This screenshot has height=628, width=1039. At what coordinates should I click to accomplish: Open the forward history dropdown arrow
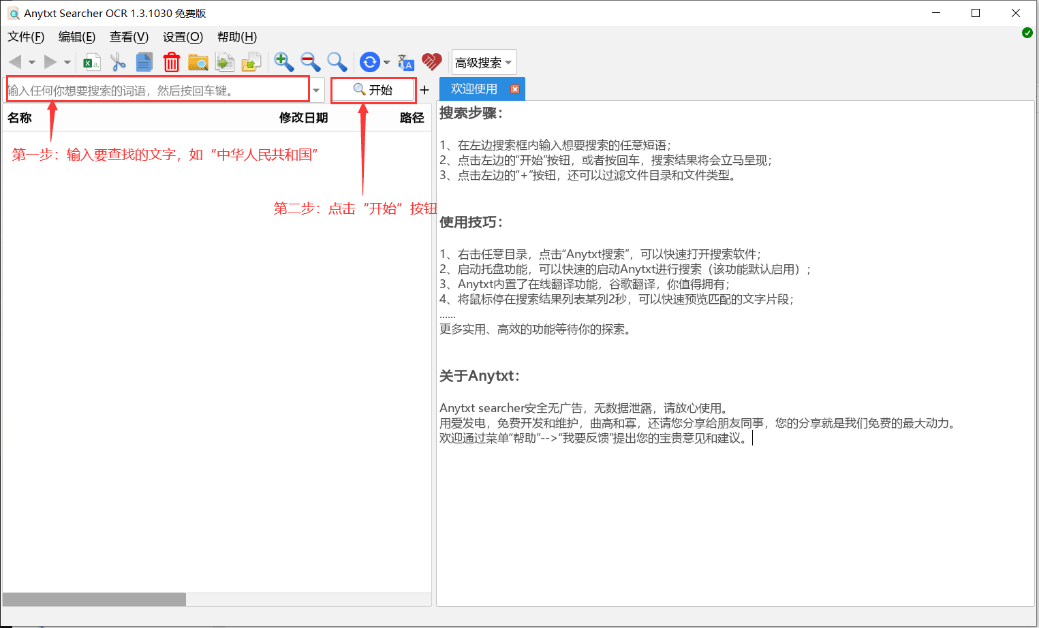[x=67, y=63]
